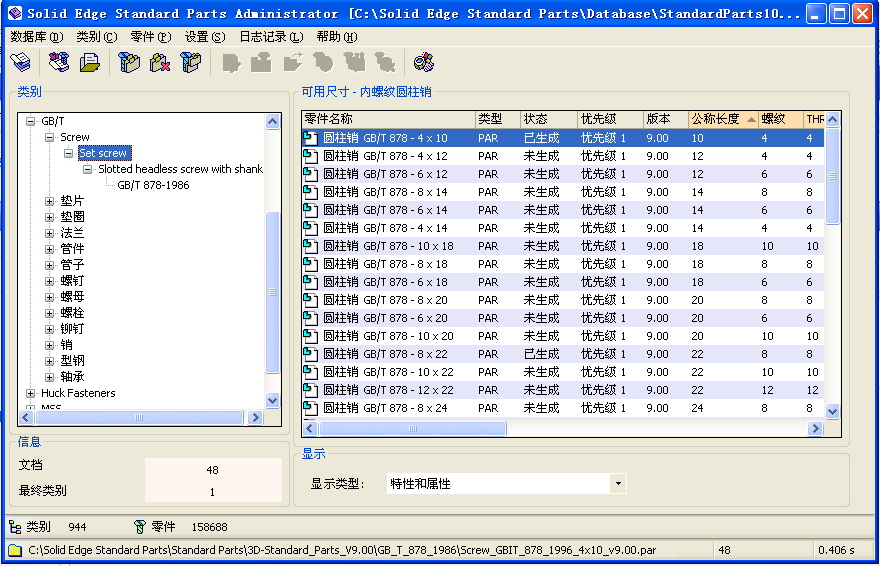Click the add-parts toolbar icon with screw
This screenshot has height=566, width=880.
point(58,62)
